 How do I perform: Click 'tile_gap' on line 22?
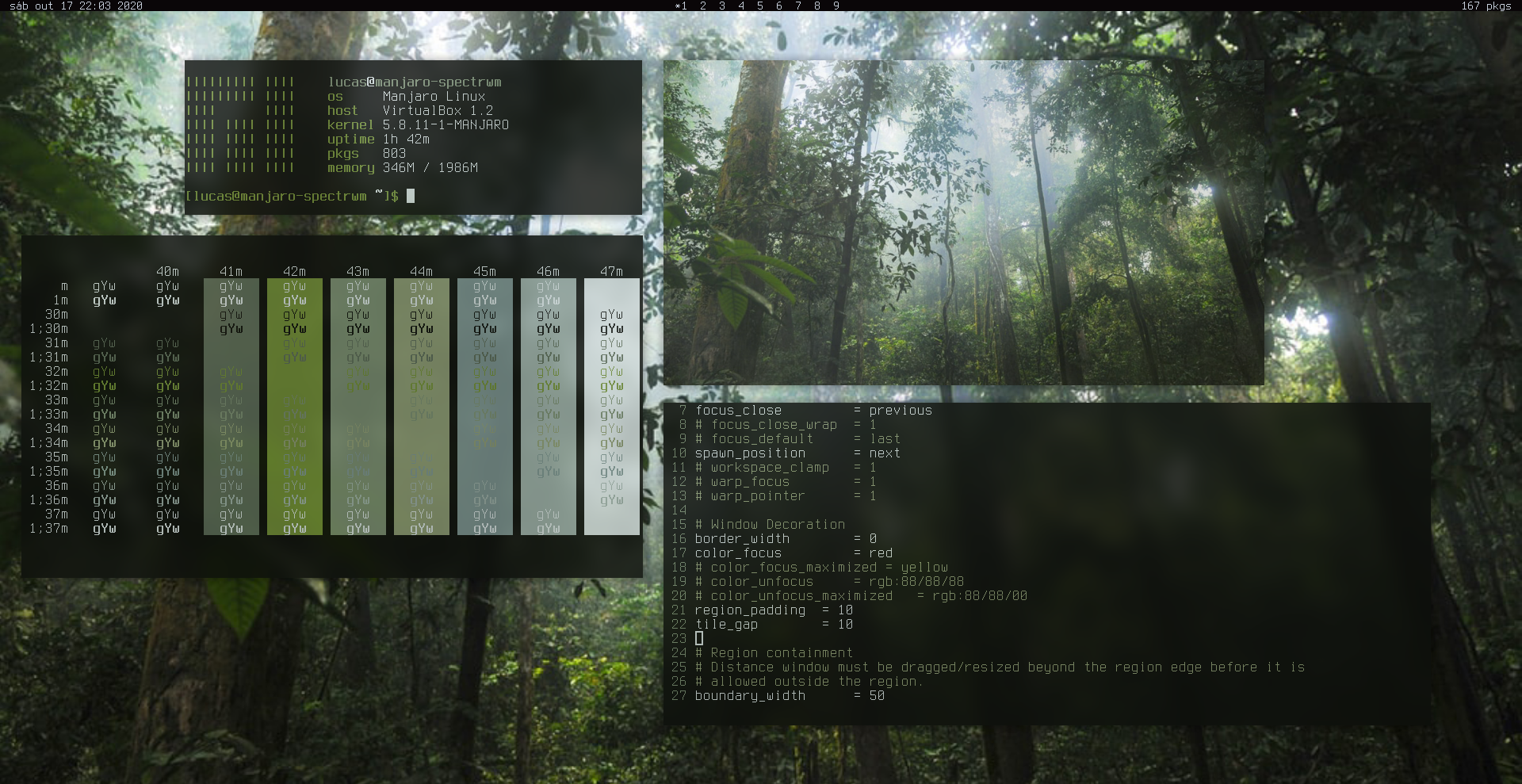[x=726, y=624]
